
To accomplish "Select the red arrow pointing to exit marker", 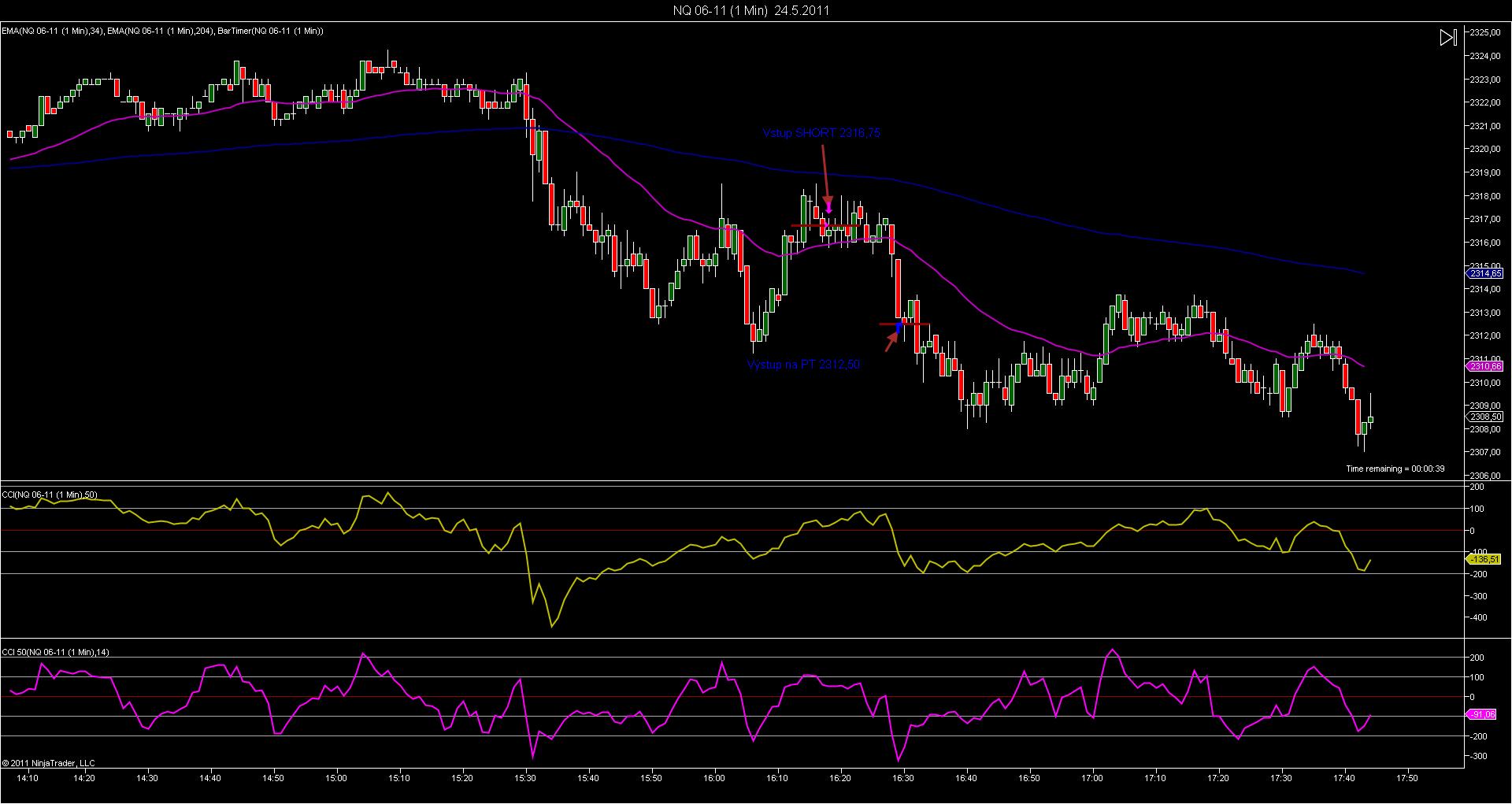I will [x=891, y=343].
